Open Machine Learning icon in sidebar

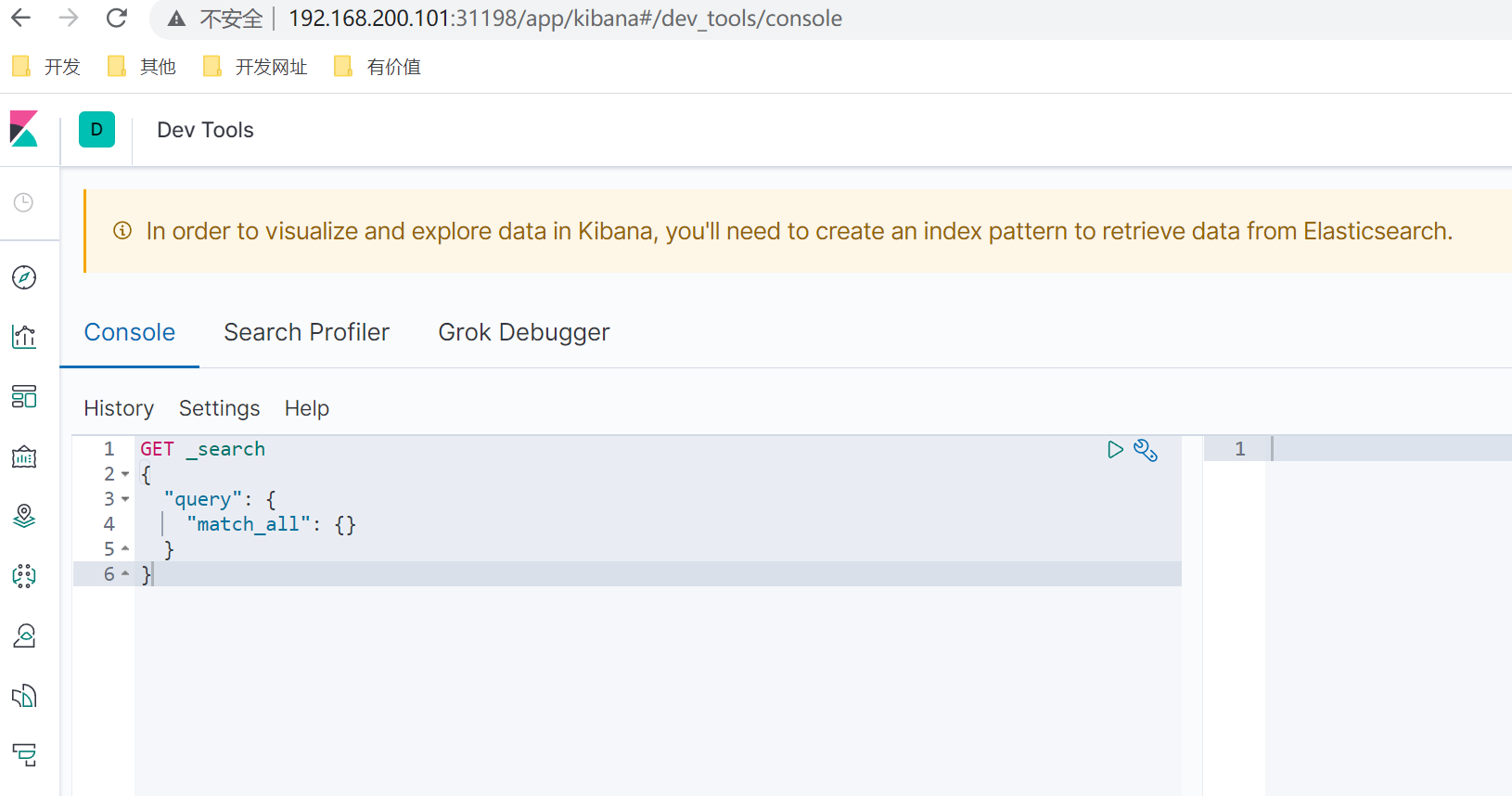[24, 576]
